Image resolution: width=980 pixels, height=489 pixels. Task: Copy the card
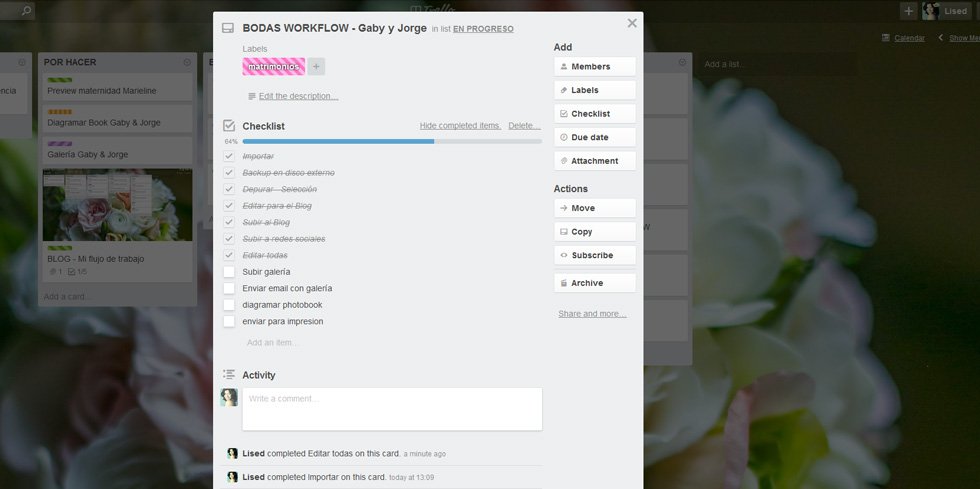[594, 232]
